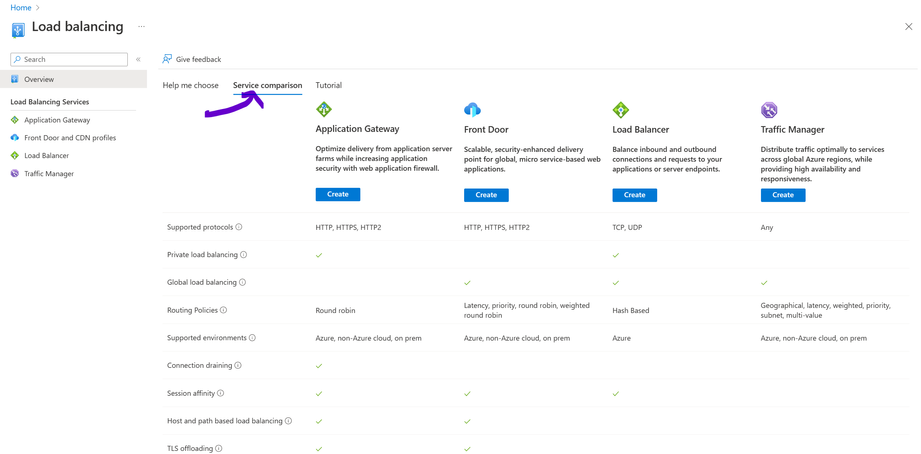
Task: Click the Load Balancing Services section header
Action: pos(50,102)
